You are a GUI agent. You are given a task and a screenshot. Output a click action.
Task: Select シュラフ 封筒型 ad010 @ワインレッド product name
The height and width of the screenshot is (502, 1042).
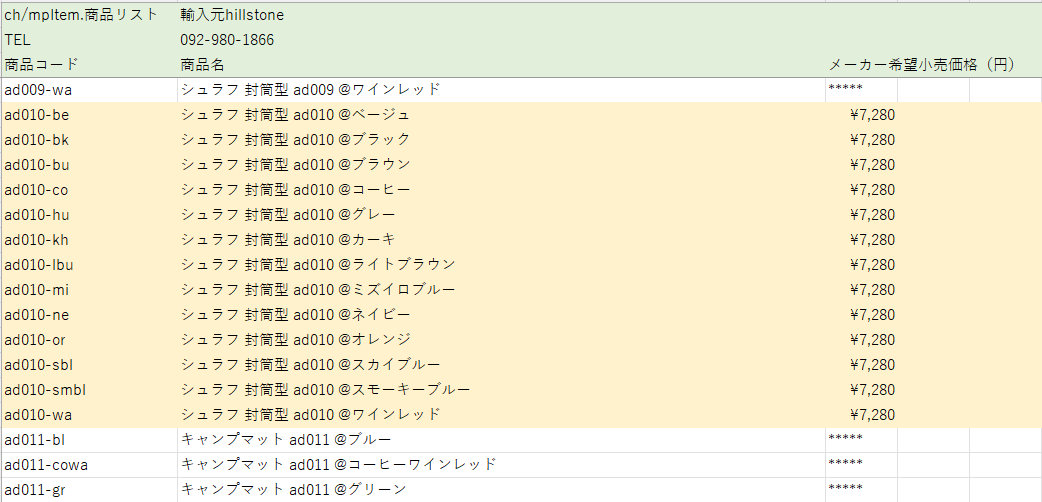(x=310, y=414)
